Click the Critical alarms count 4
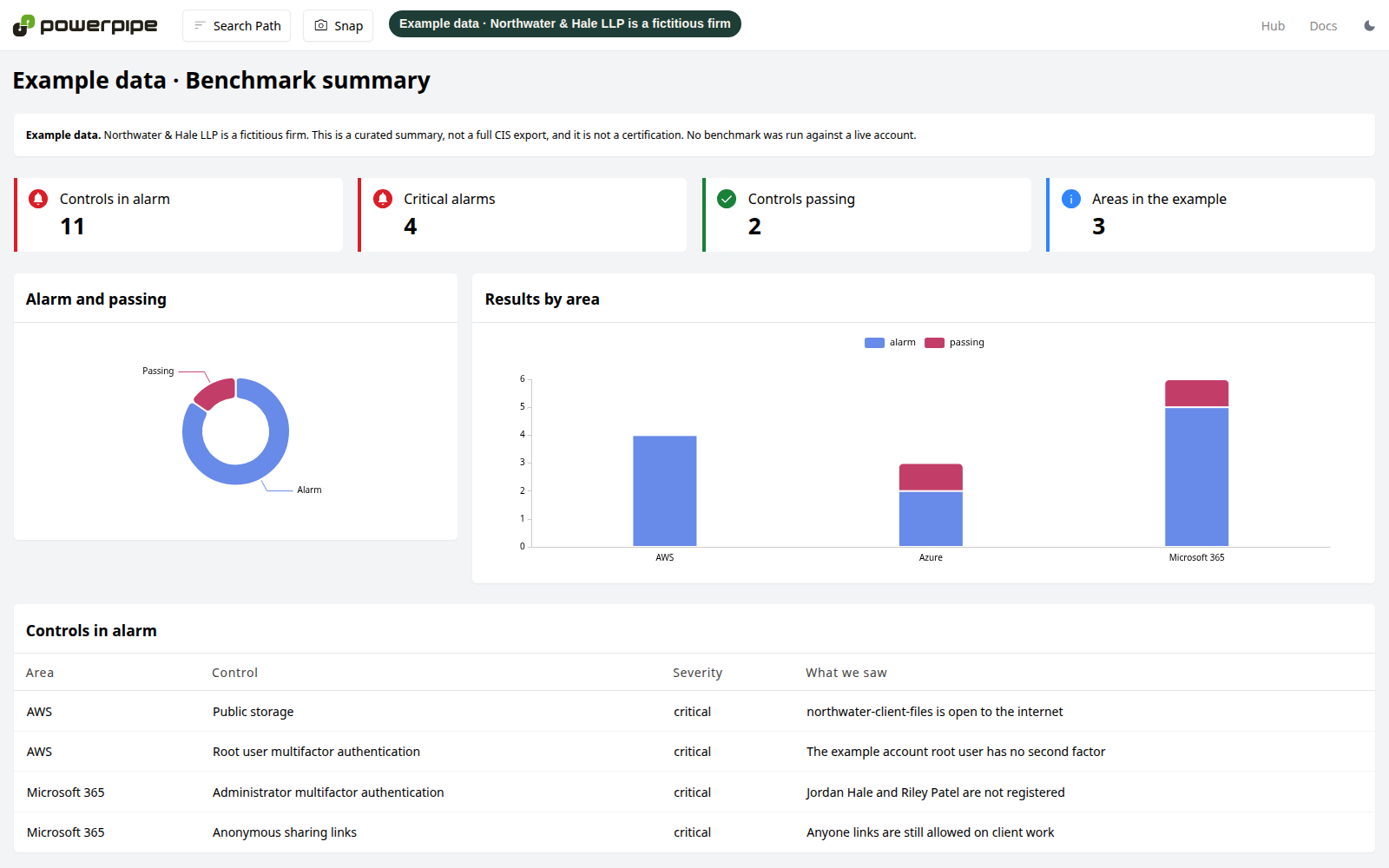 (x=411, y=227)
